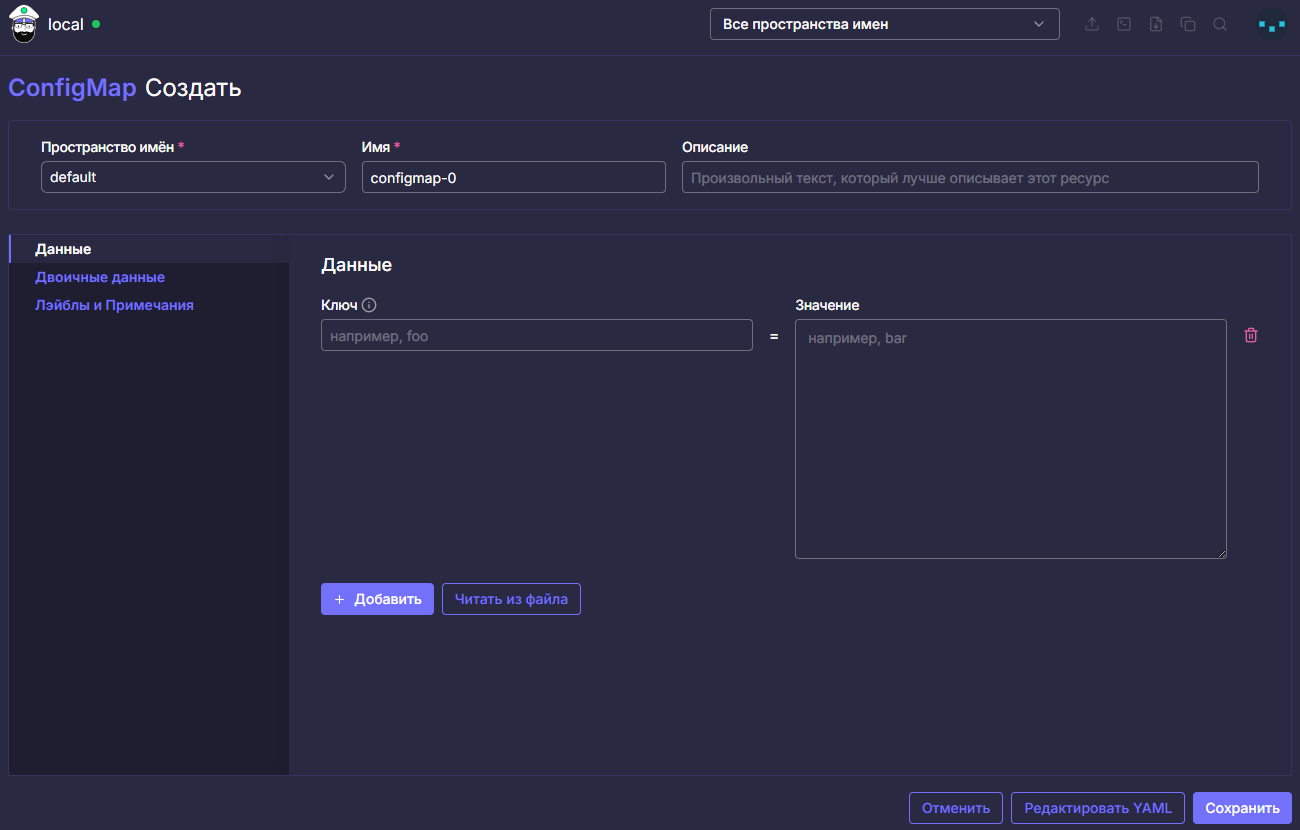
Task: Click the Сохранить button
Action: (1242, 808)
